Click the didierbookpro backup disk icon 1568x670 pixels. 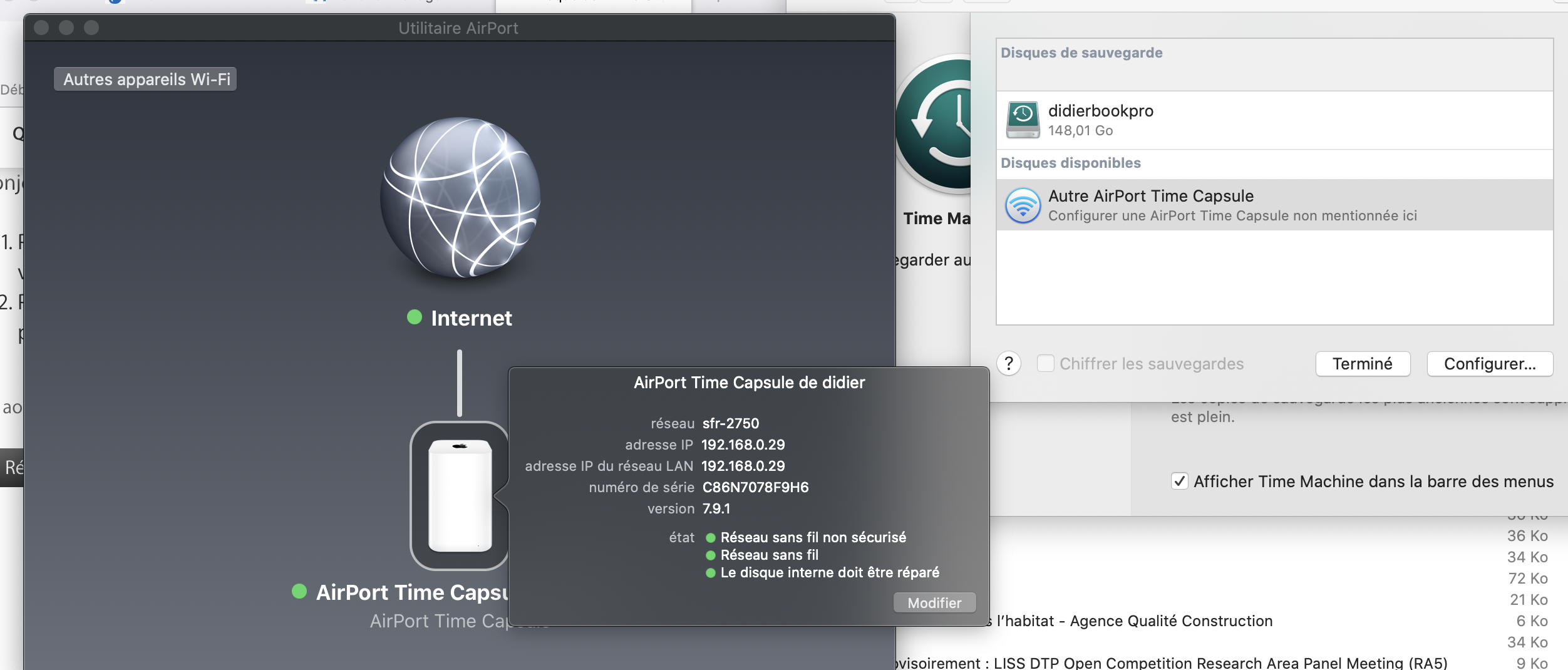click(1023, 120)
